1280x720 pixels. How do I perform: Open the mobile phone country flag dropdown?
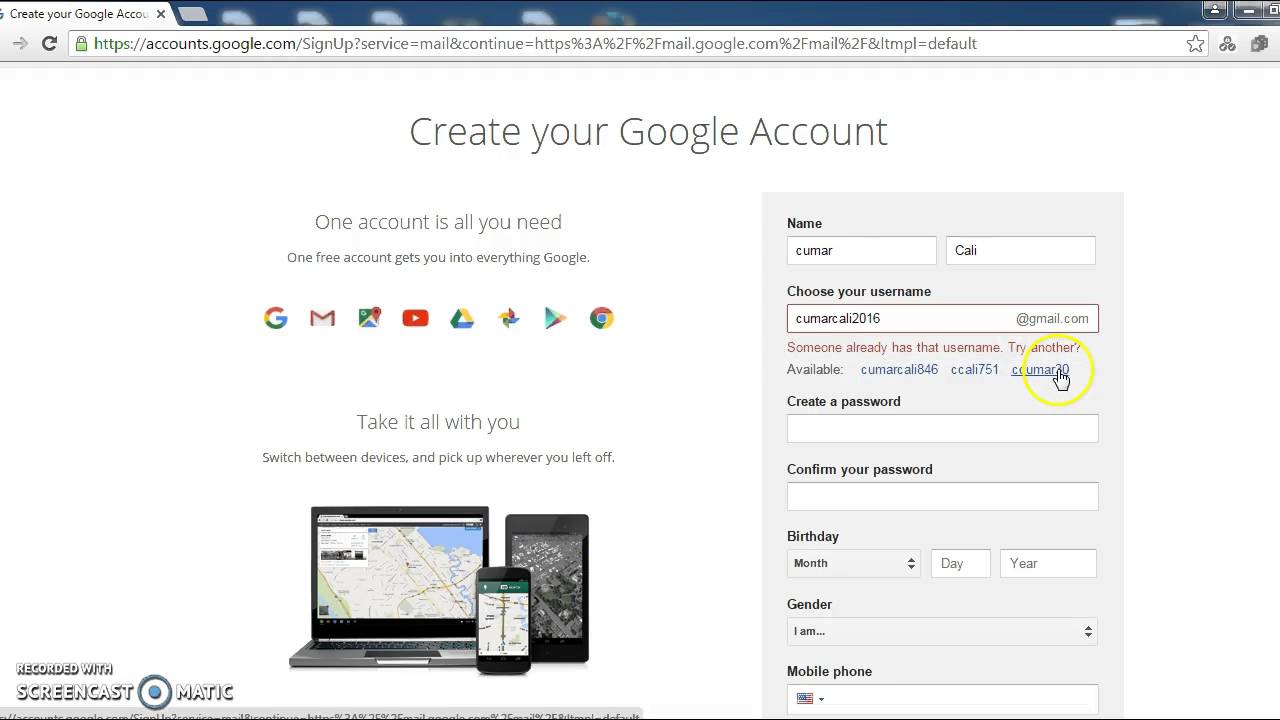[x=810, y=698]
